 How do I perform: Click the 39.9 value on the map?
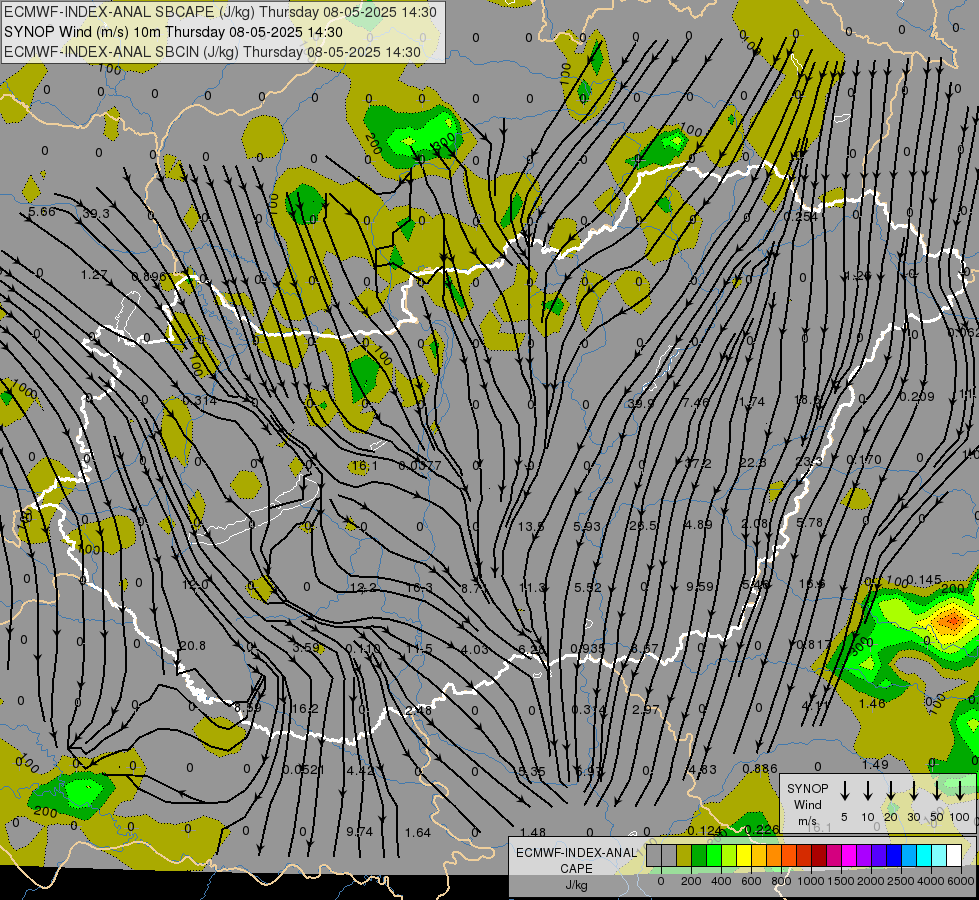pos(641,403)
